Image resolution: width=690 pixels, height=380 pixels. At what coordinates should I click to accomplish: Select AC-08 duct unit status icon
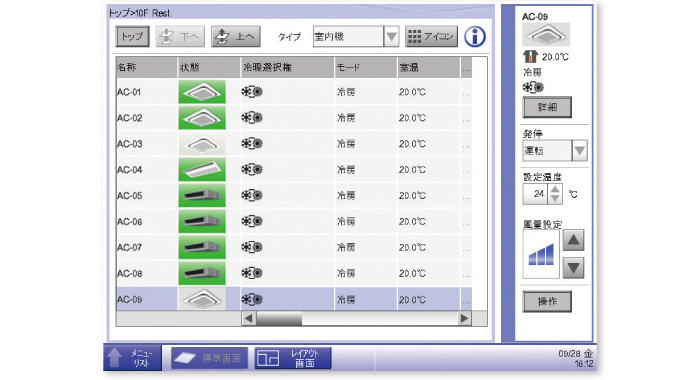coord(202,273)
